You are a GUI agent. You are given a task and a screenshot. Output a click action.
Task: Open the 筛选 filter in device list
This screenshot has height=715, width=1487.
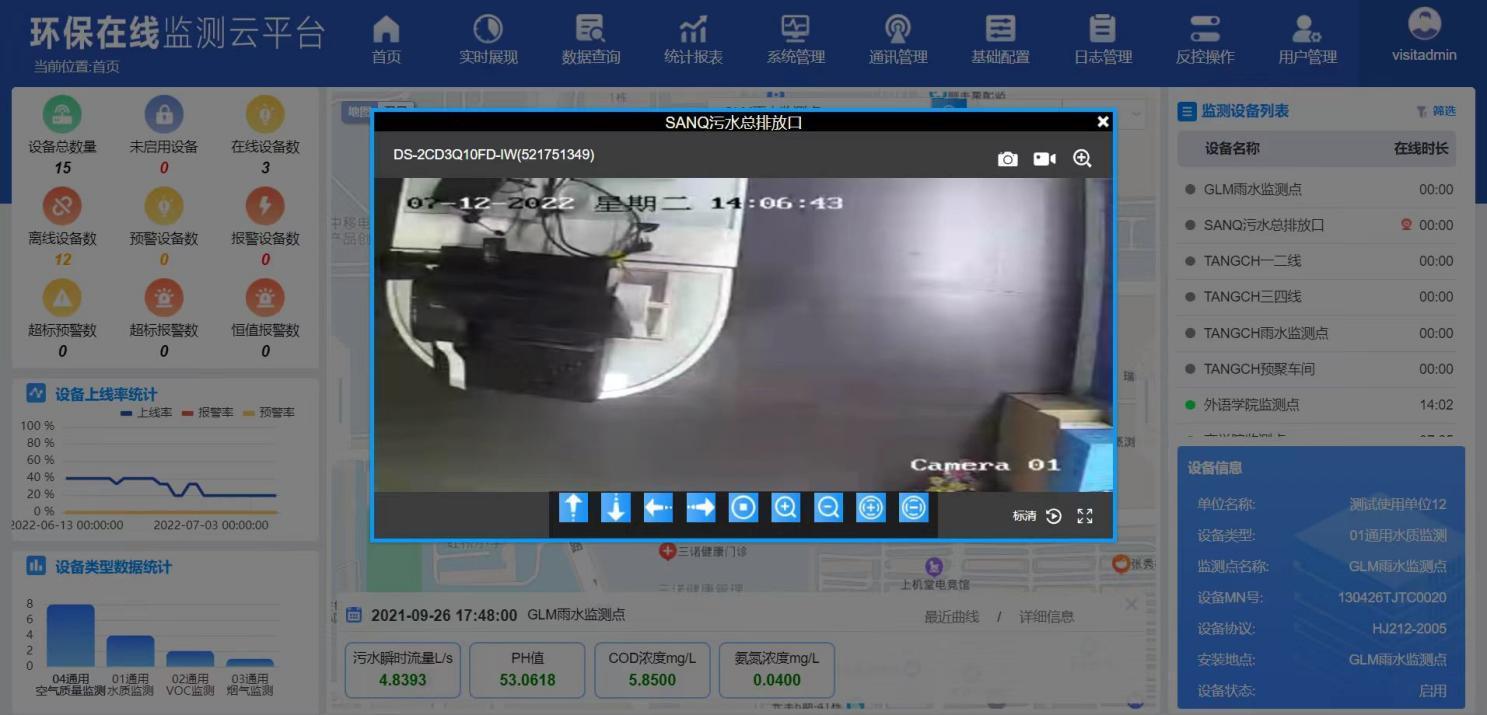click(1436, 111)
